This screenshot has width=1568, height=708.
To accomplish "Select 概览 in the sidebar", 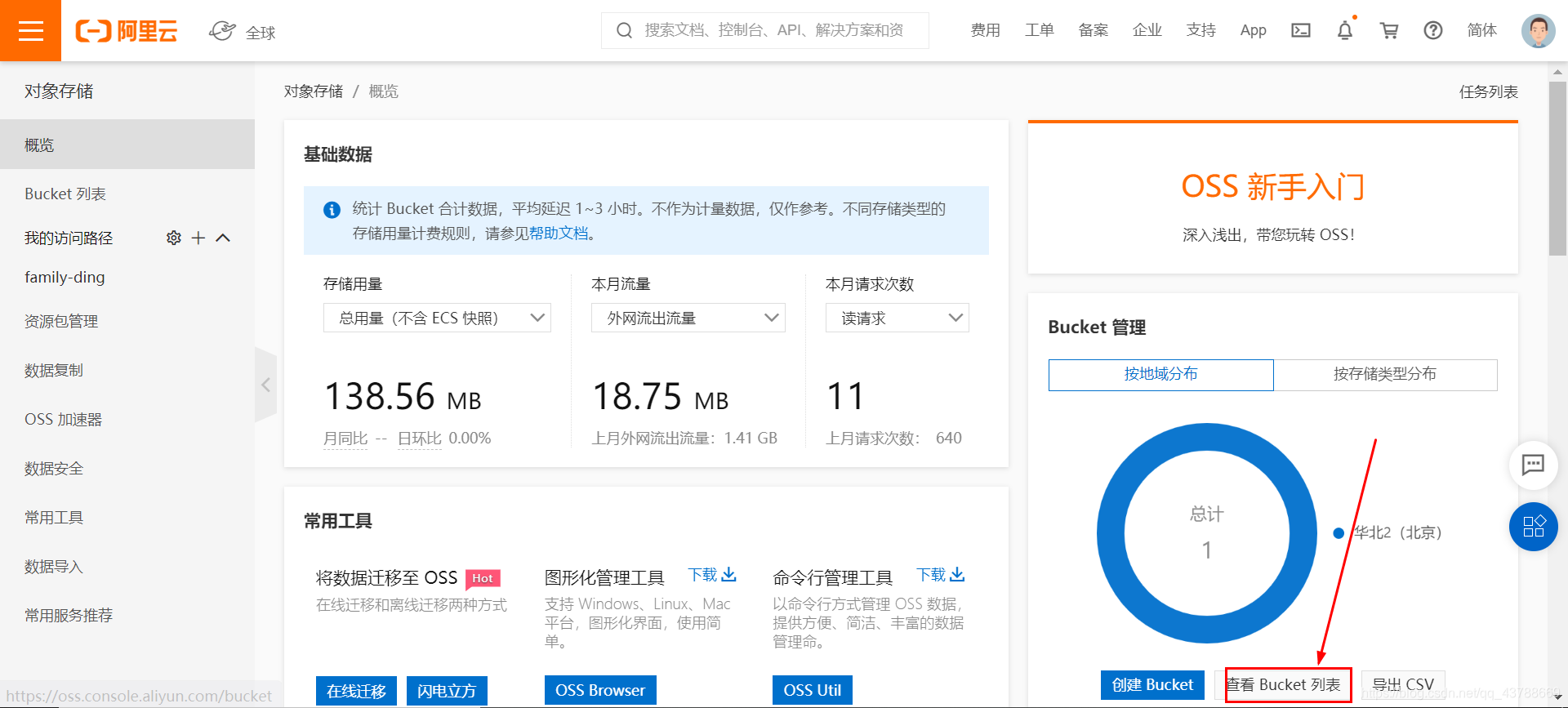I will pos(127,145).
